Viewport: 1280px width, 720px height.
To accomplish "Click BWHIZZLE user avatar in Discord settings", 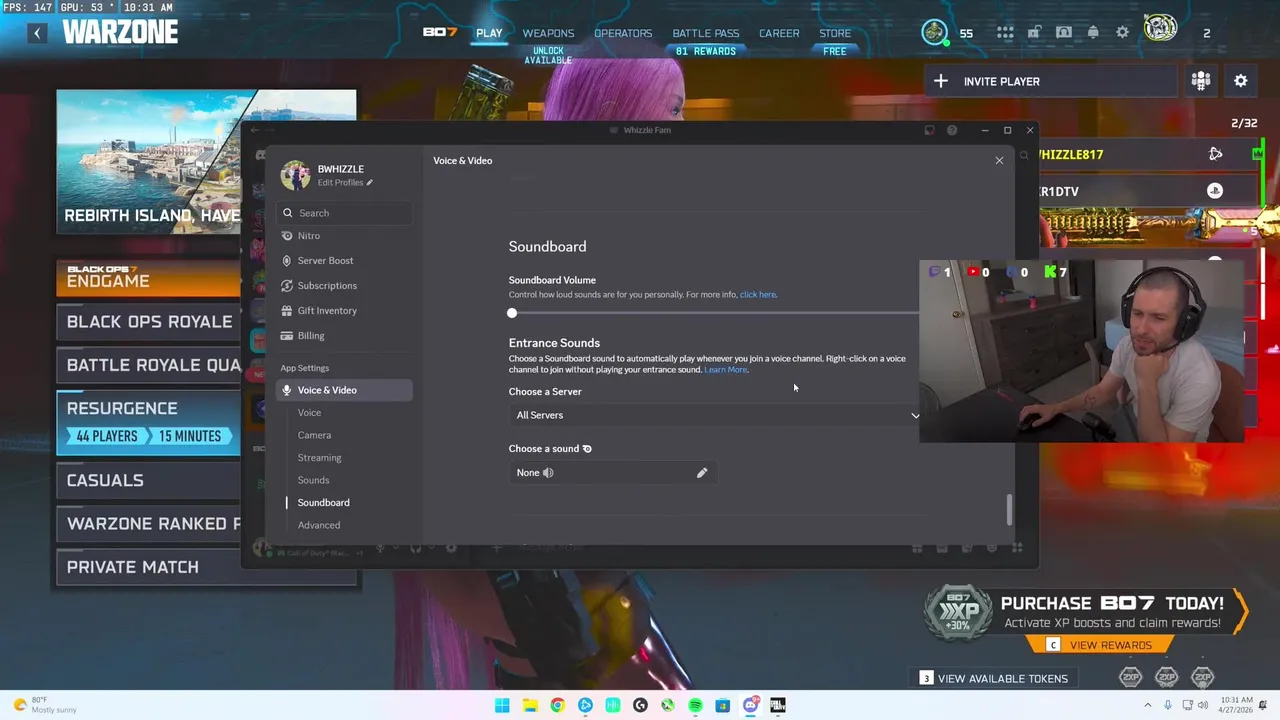I will tap(295, 175).
